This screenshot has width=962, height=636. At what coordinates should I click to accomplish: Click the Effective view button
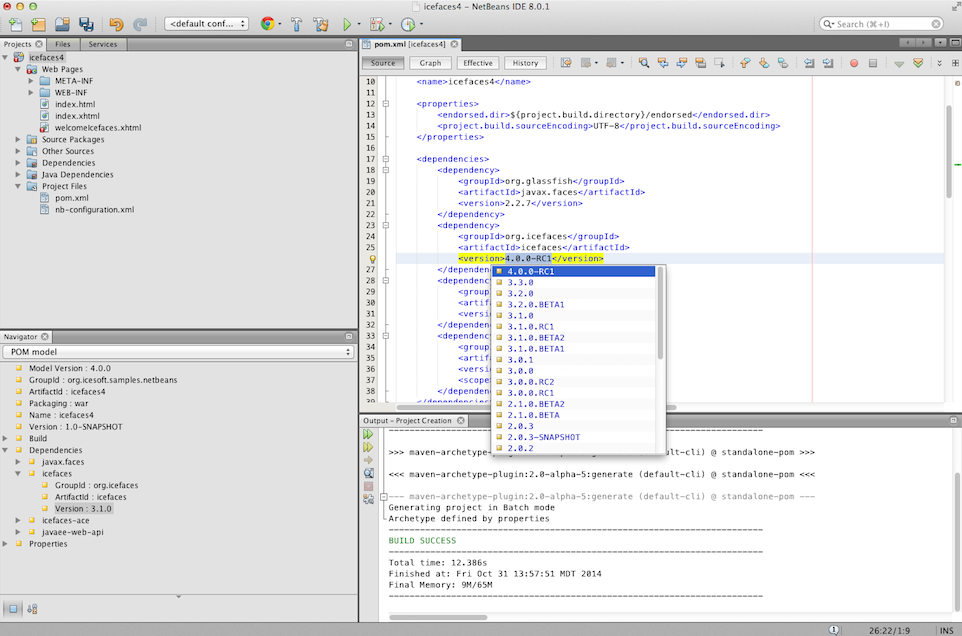click(478, 63)
